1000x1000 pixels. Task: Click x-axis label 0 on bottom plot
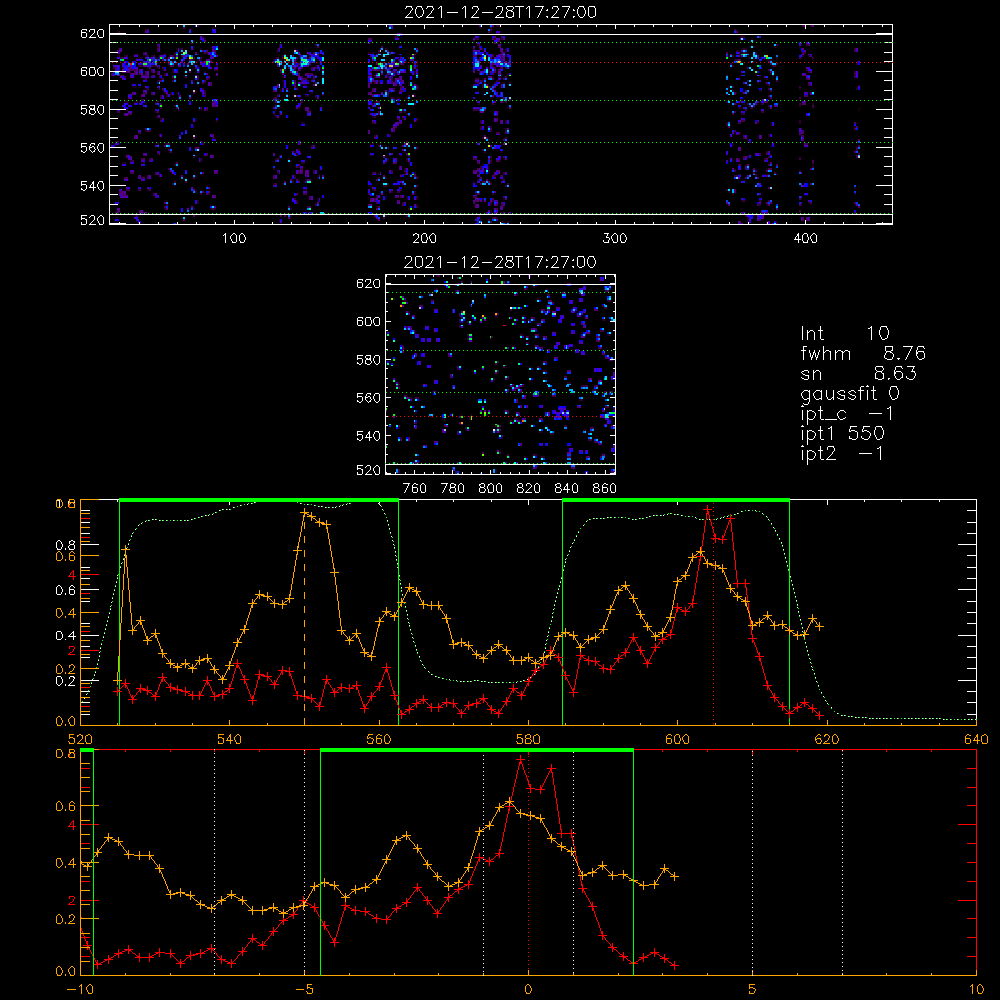(x=528, y=989)
